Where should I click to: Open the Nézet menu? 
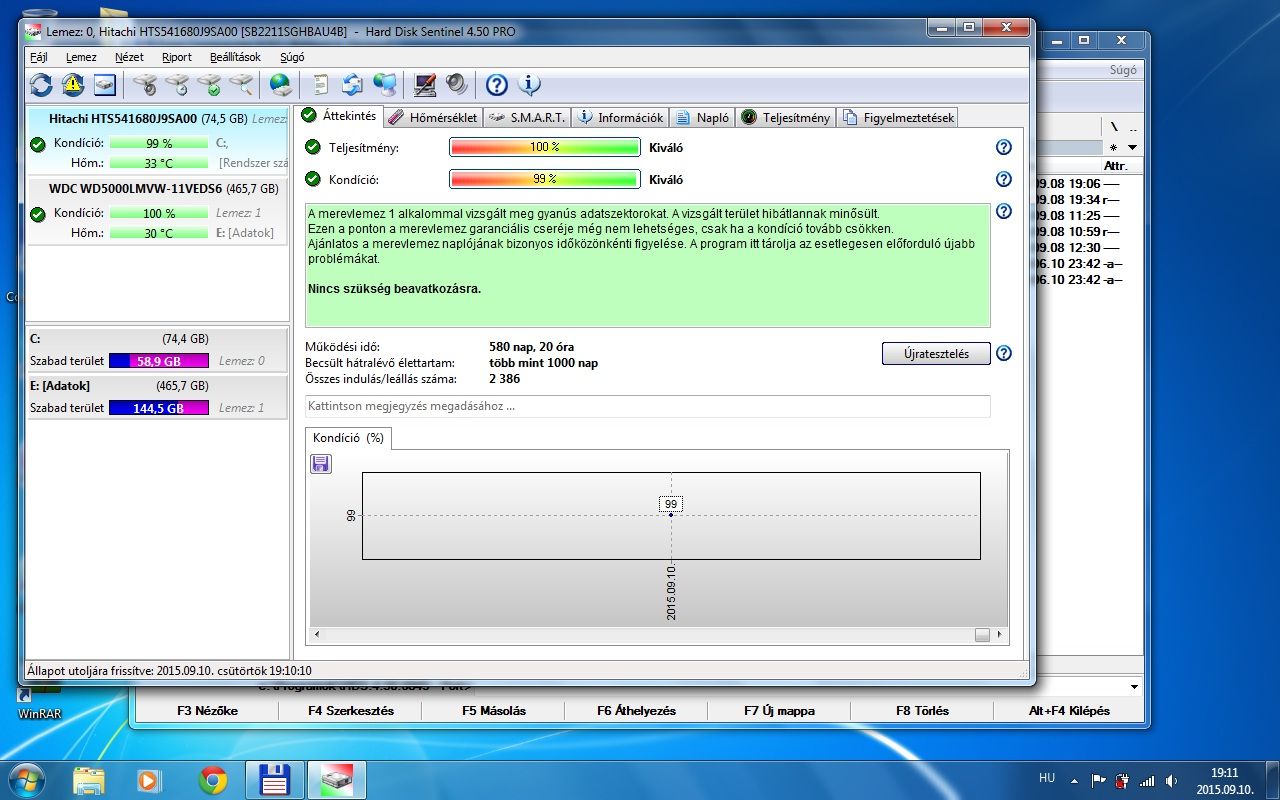129,57
